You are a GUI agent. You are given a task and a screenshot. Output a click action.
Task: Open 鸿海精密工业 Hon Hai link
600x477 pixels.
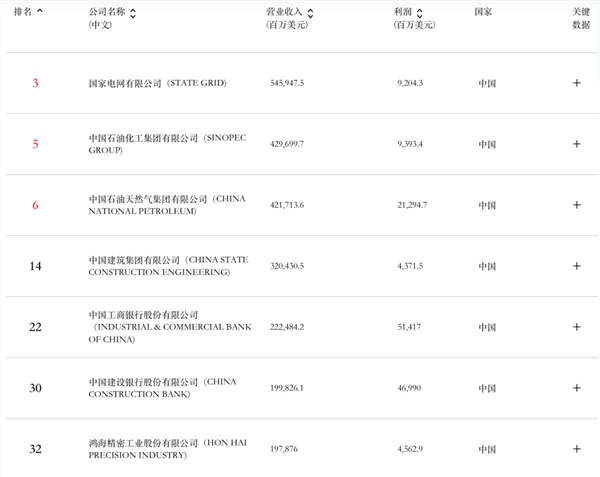point(168,449)
